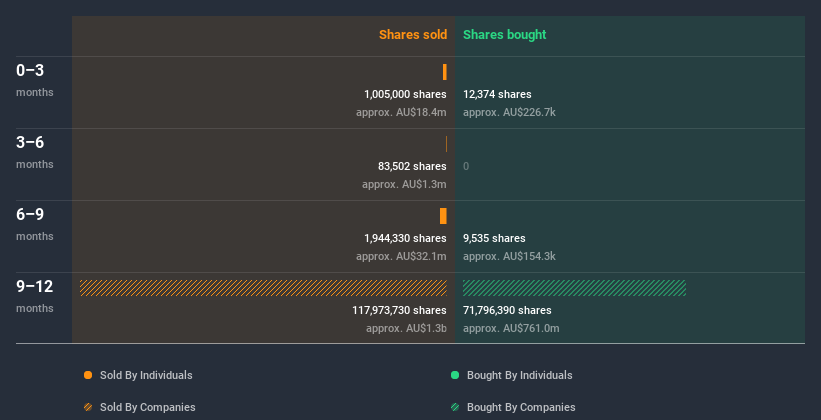
Task: Select the approx. AU$226.7k value
Action: (509, 112)
